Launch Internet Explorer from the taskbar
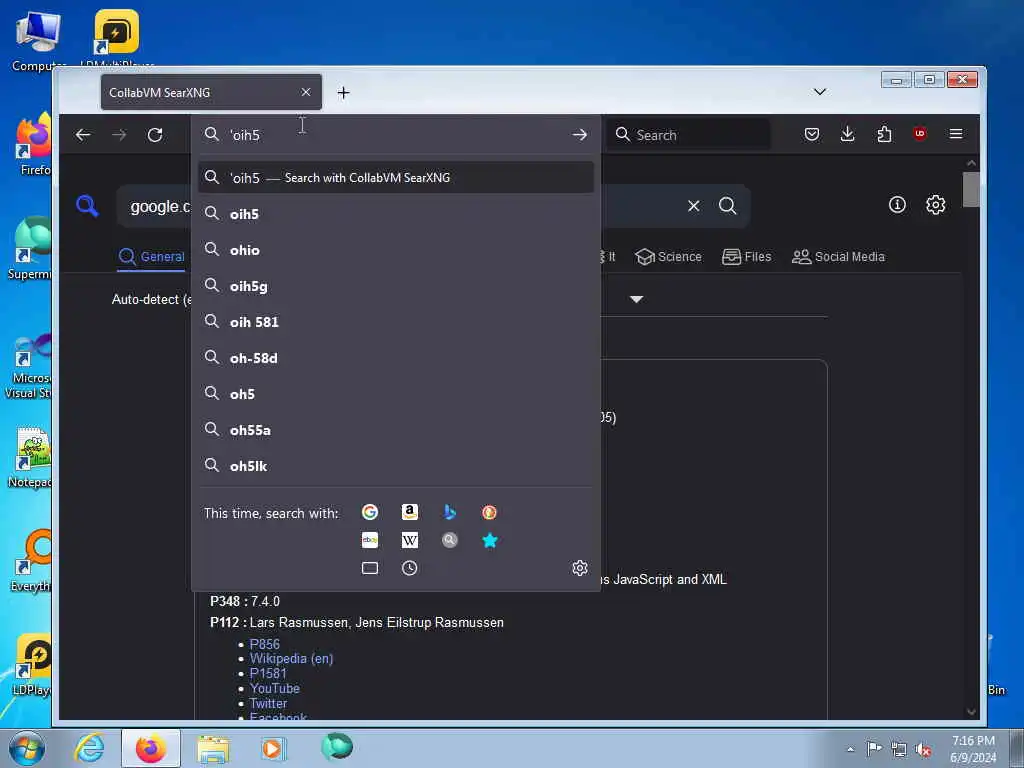This screenshot has width=1024, height=768. click(89, 748)
